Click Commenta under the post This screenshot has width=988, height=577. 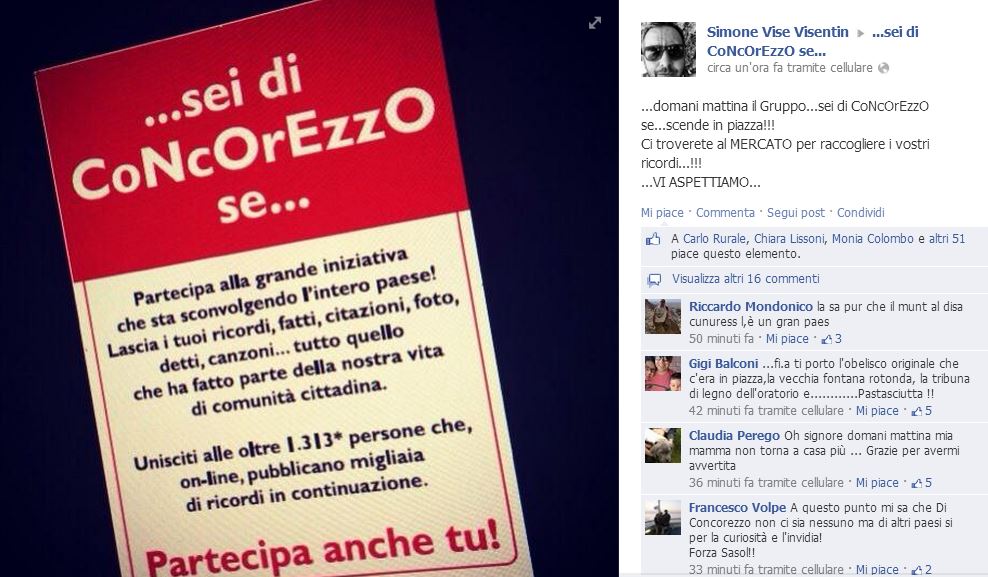(x=725, y=213)
